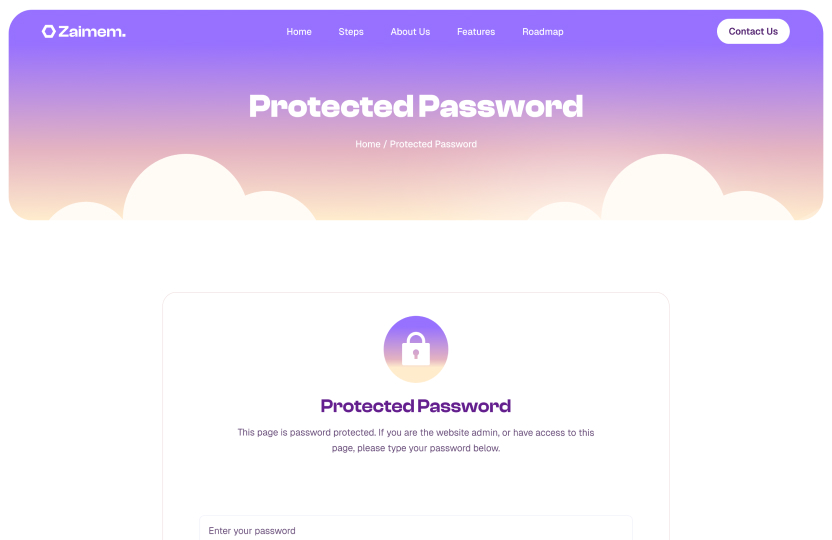The image size is (832, 540).
Task: Go to Home in the navigation bar
Action: [299, 32]
